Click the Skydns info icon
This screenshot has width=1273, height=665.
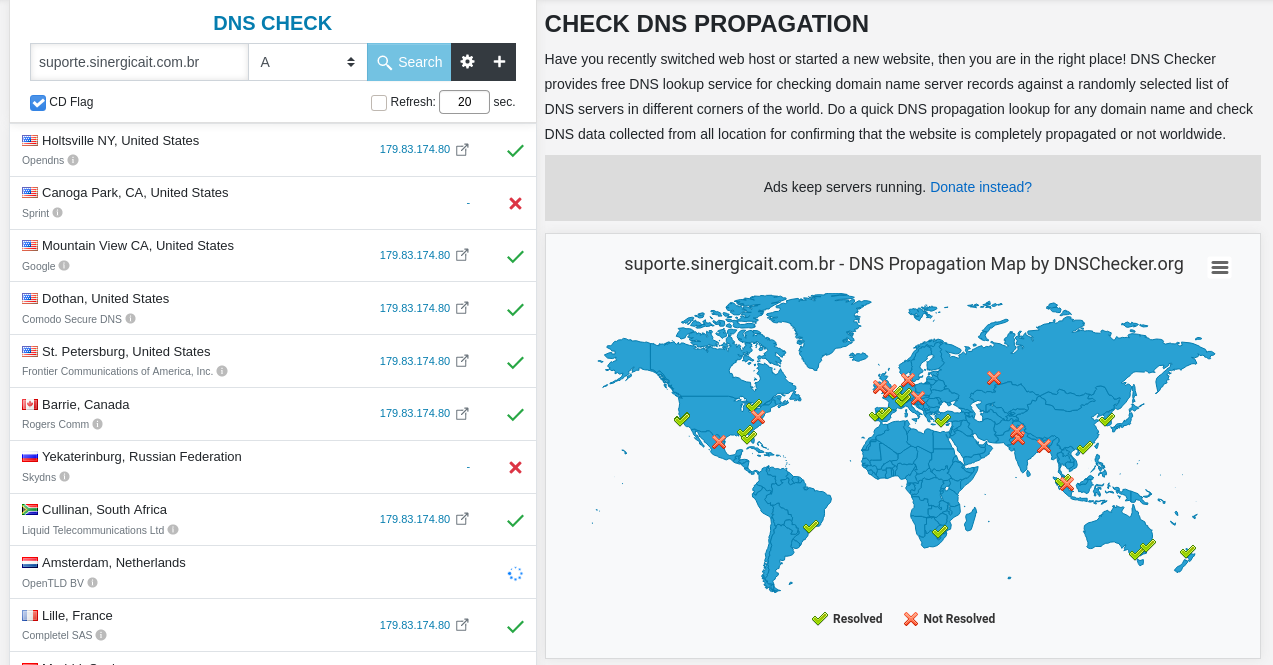point(64,477)
